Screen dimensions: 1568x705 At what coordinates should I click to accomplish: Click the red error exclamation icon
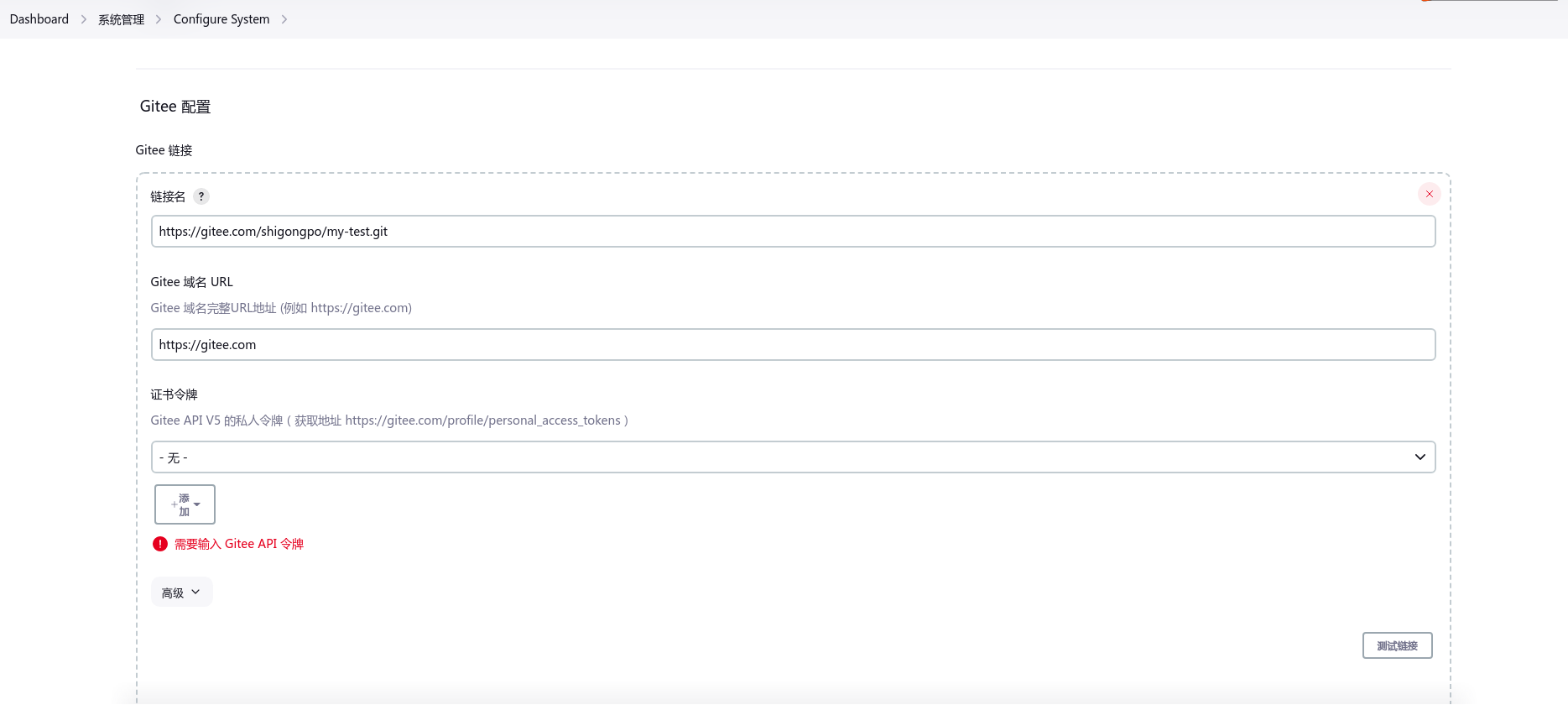[160, 544]
